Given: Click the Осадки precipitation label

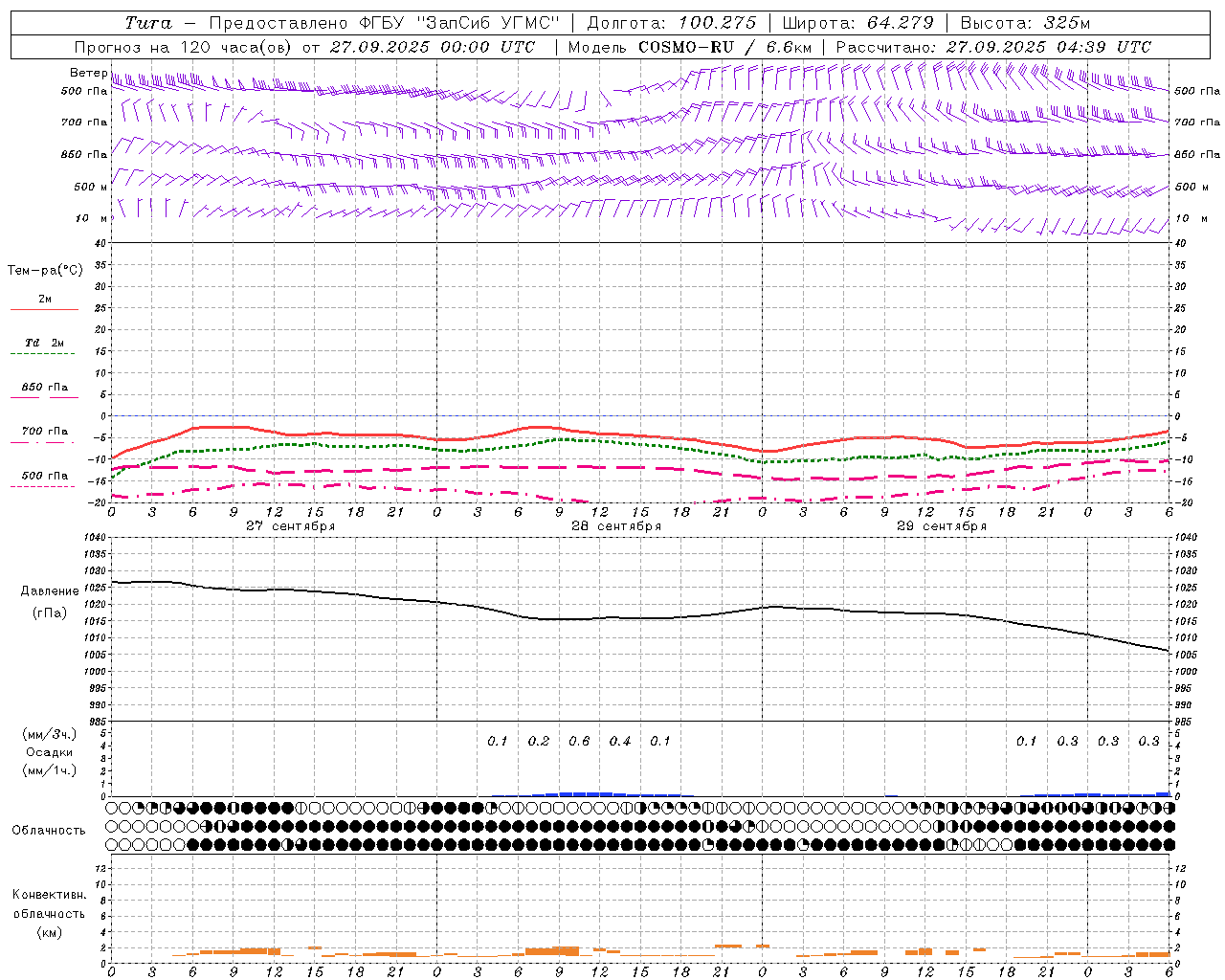Looking at the screenshot, I should [50, 752].
